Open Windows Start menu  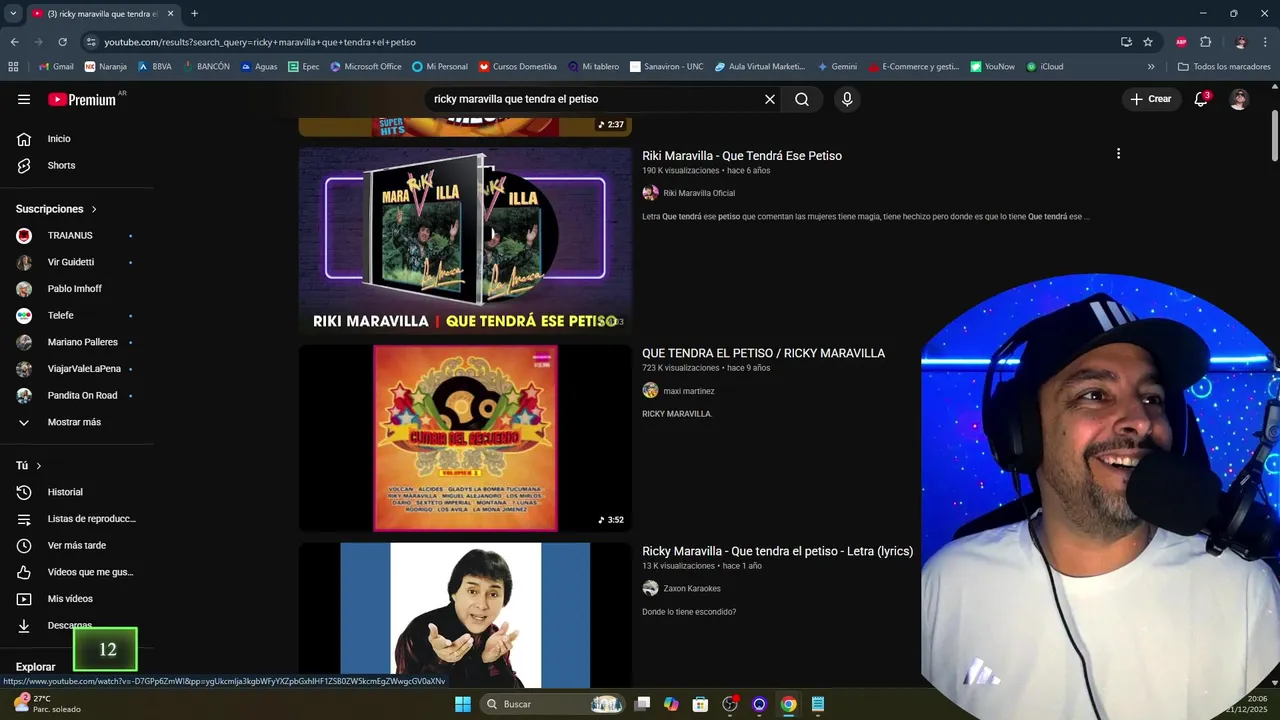click(x=463, y=704)
